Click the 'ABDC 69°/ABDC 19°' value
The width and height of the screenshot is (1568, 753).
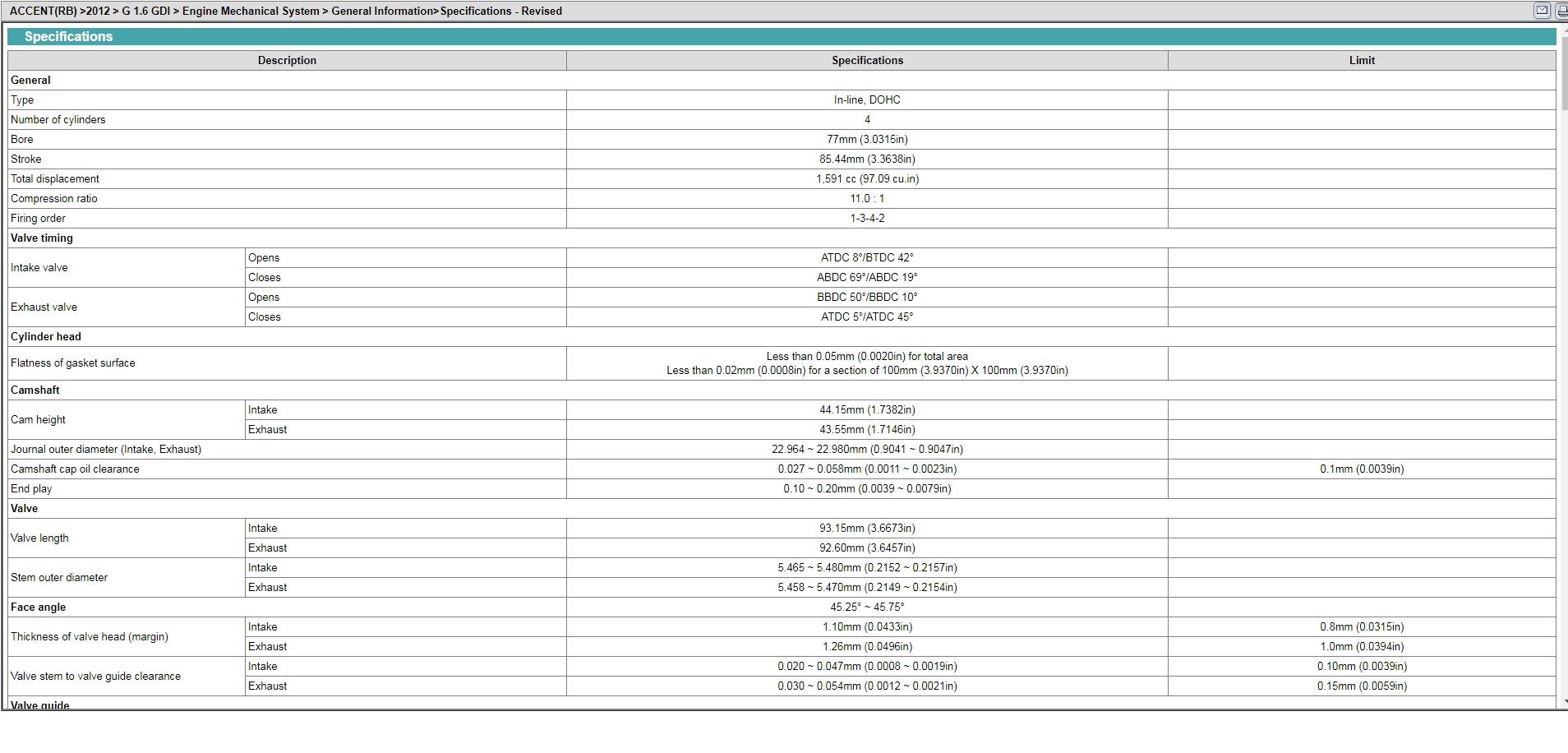click(x=867, y=277)
